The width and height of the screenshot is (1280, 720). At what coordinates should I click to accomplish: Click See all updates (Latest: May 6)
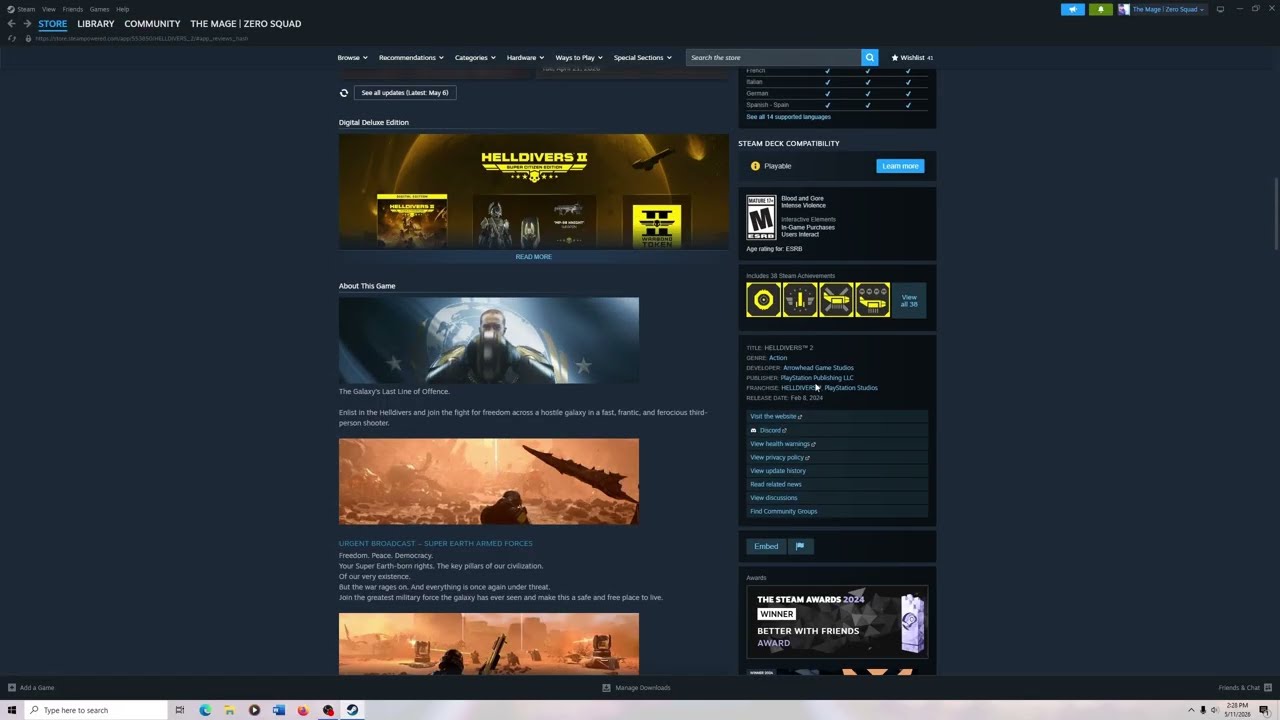coord(405,93)
